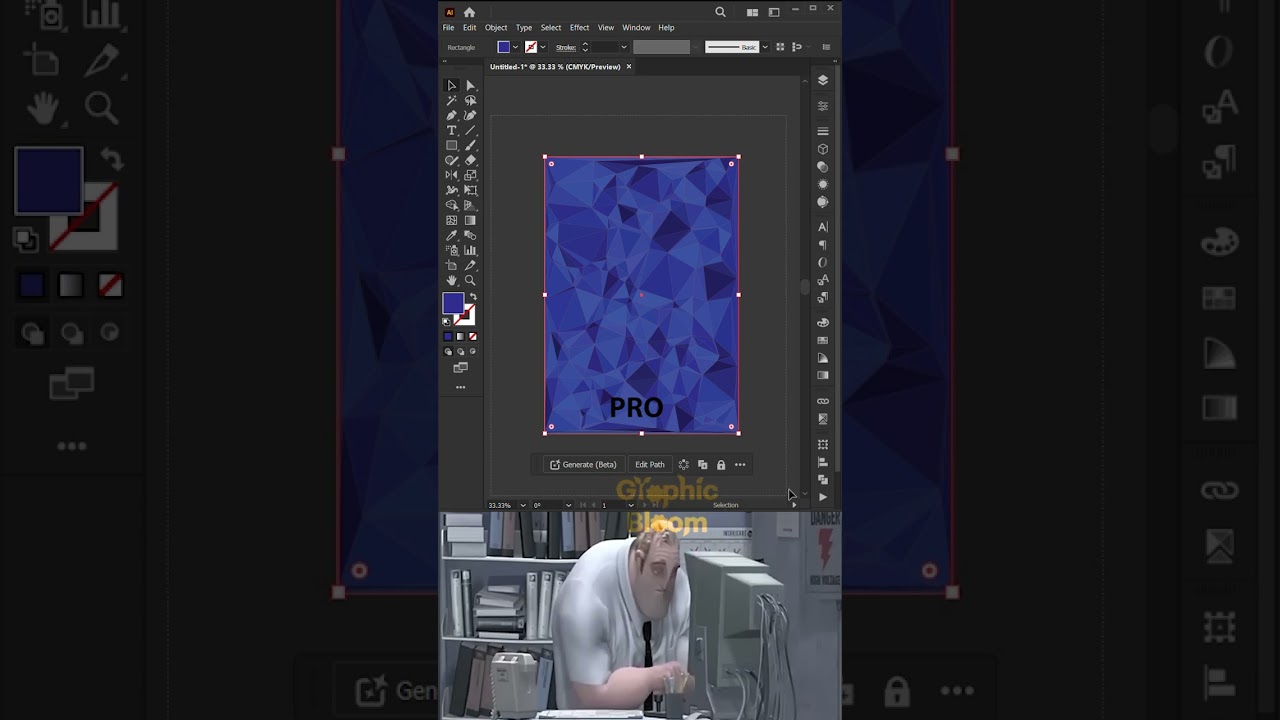Set paint mode to Gradient
The width and height of the screenshot is (1280, 720).
click(460, 336)
